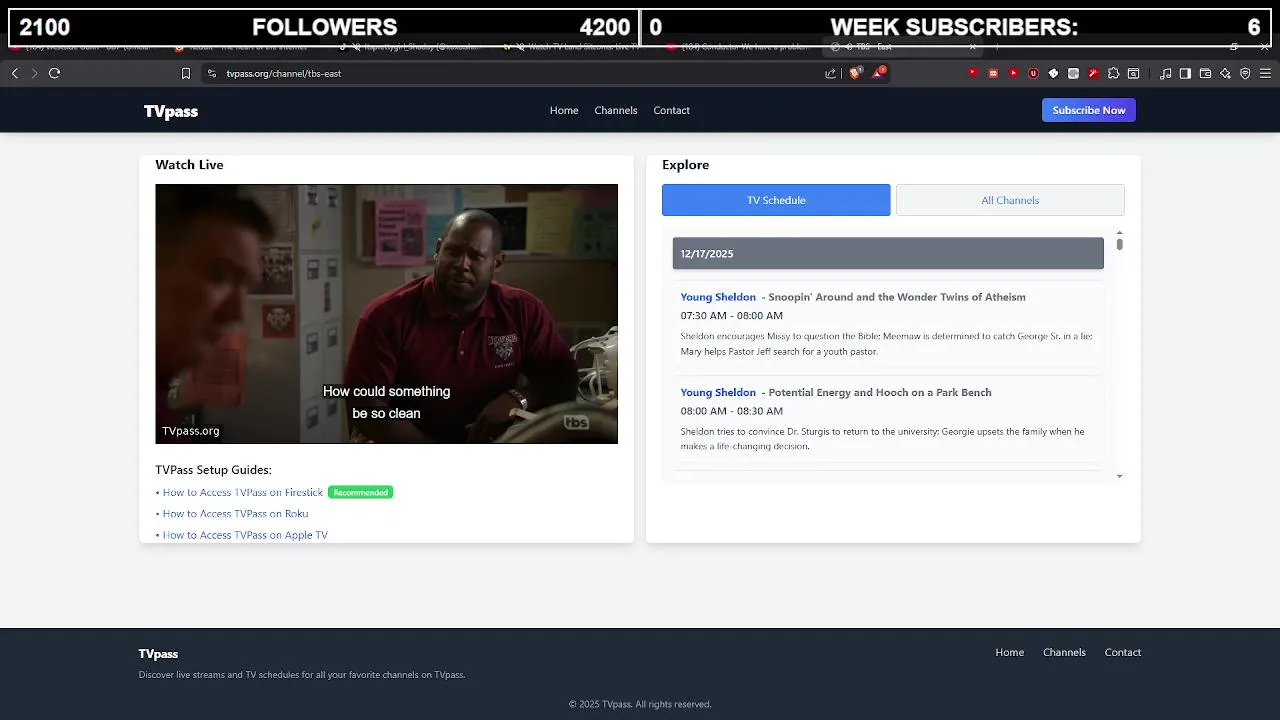Open the Brave Rewards triangle icon
Viewport: 1280px width, 720px height.
coord(879,73)
